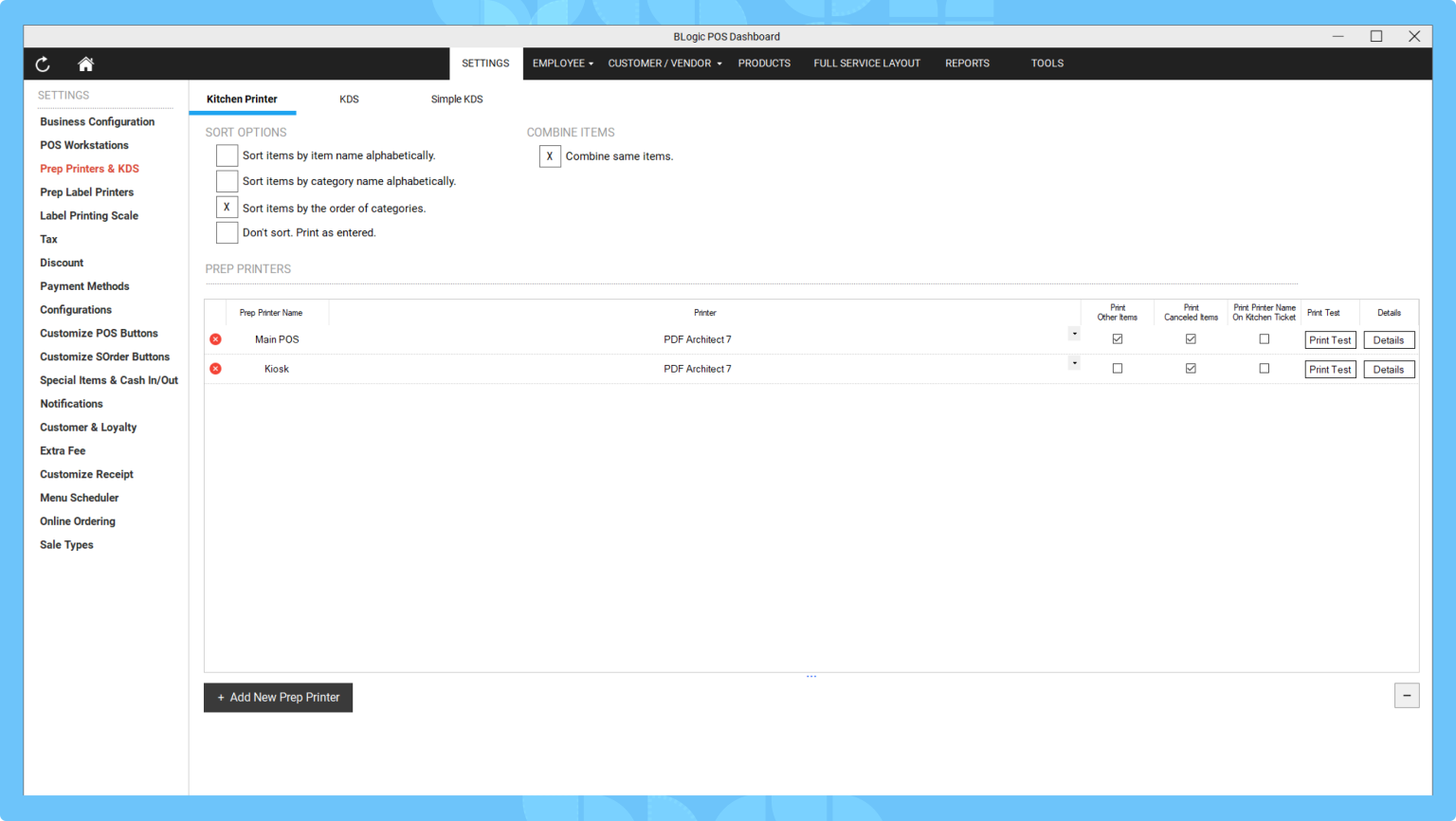Check sort items by category name alphabetically
This screenshot has height=821, width=1456.
tap(227, 181)
